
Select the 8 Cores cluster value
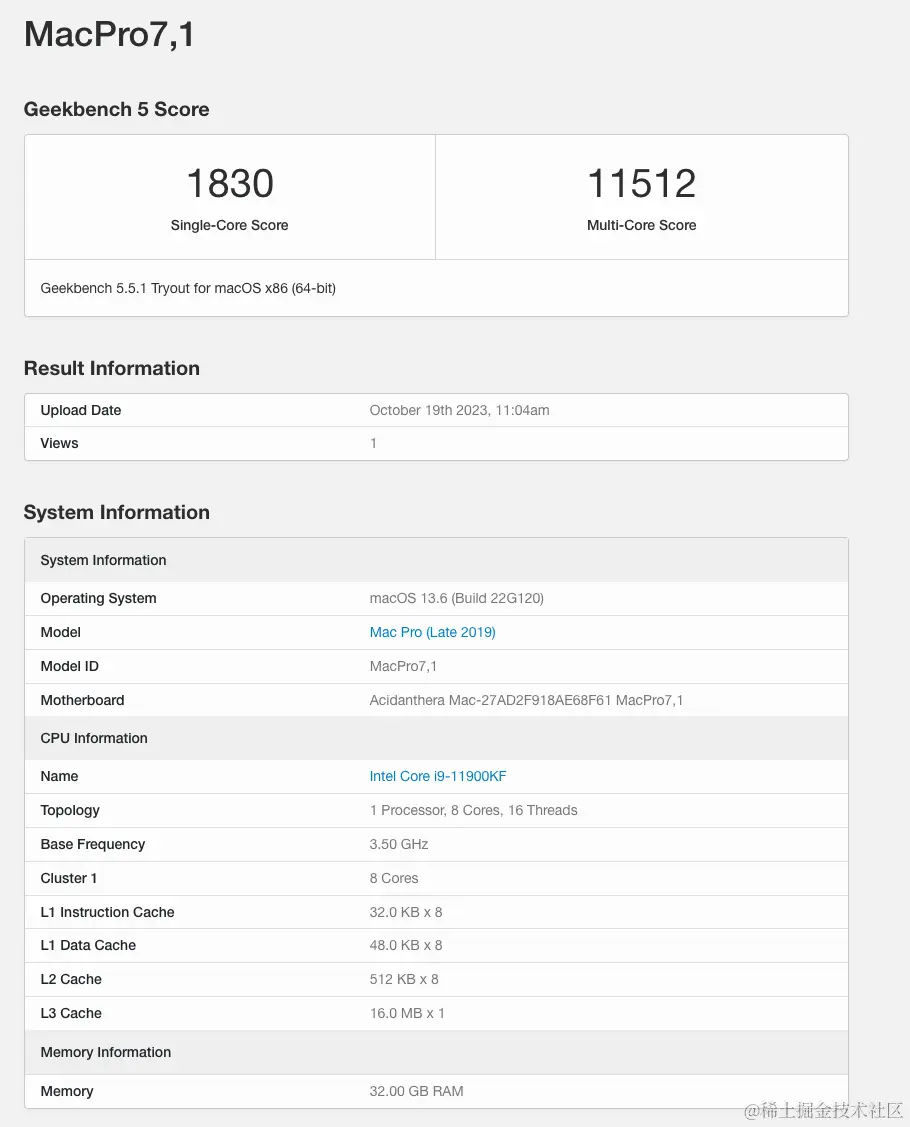[x=394, y=878]
